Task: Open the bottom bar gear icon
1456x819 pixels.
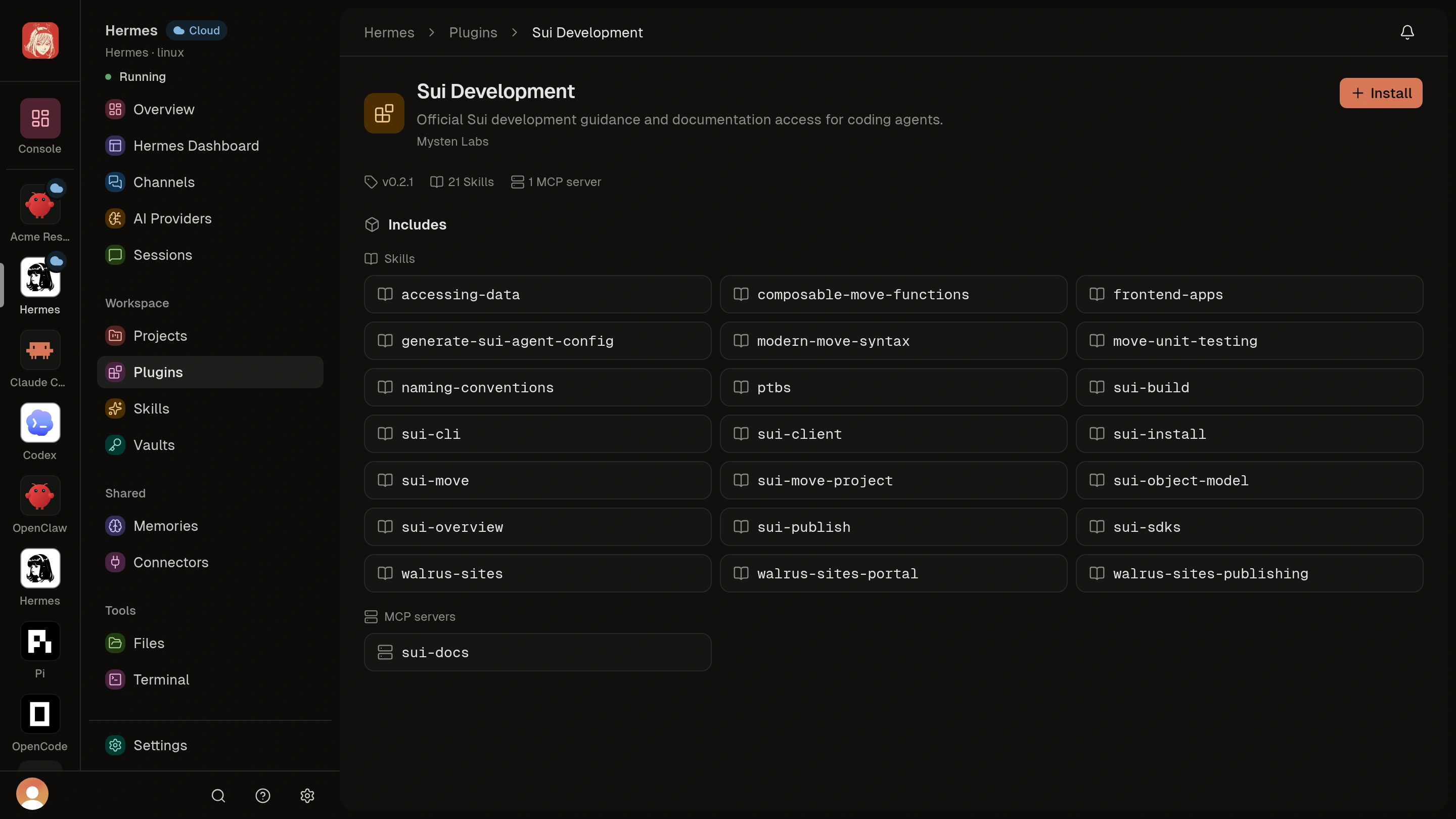Action: [x=307, y=796]
